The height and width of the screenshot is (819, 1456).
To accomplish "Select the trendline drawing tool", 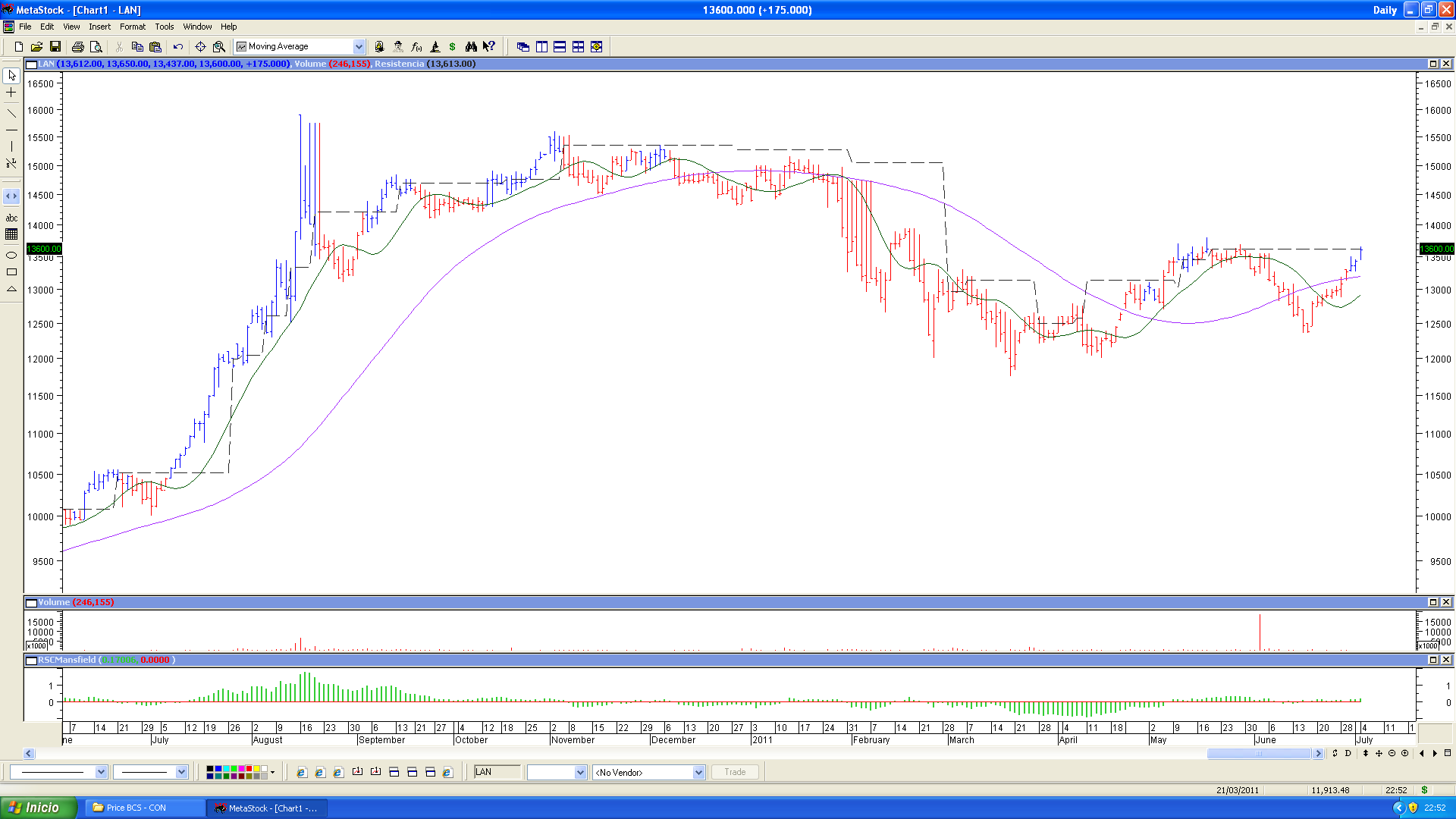I will (x=11, y=114).
